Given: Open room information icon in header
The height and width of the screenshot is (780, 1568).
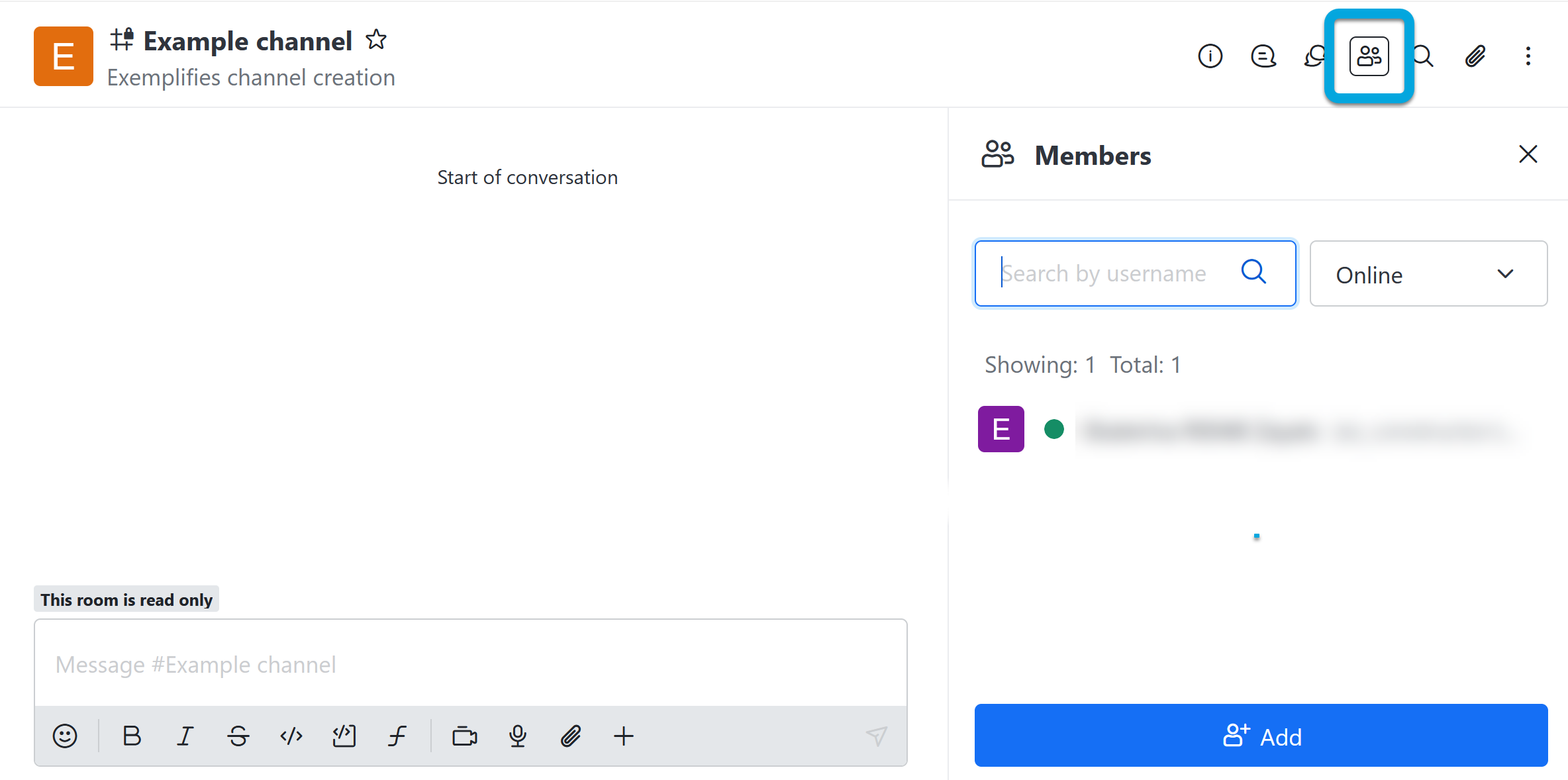Looking at the screenshot, I should [1210, 56].
